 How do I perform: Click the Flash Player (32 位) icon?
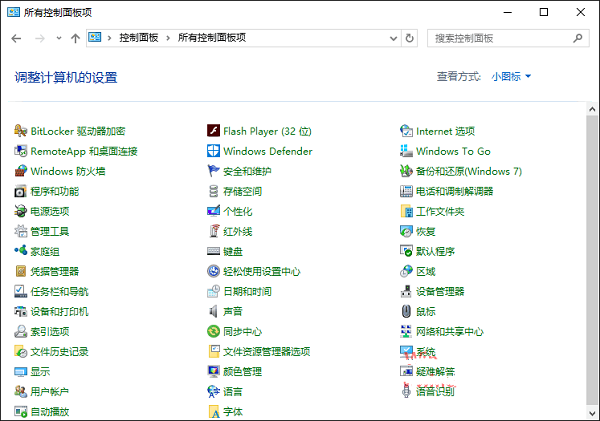(213, 131)
